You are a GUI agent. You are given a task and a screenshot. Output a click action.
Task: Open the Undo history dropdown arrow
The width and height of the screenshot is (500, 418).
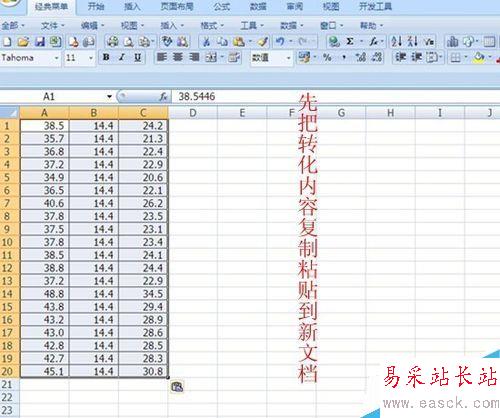(291, 42)
